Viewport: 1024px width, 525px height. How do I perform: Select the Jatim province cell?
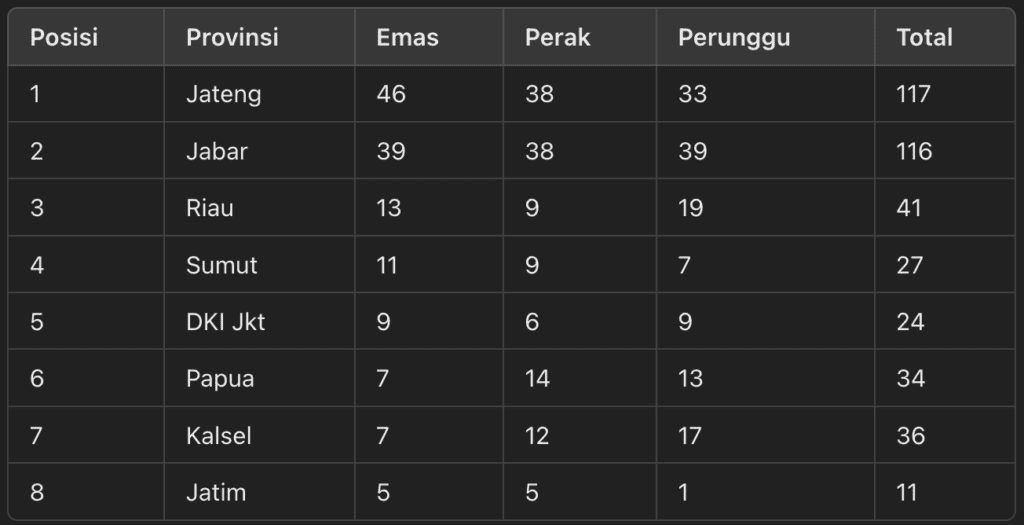click(x=215, y=493)
